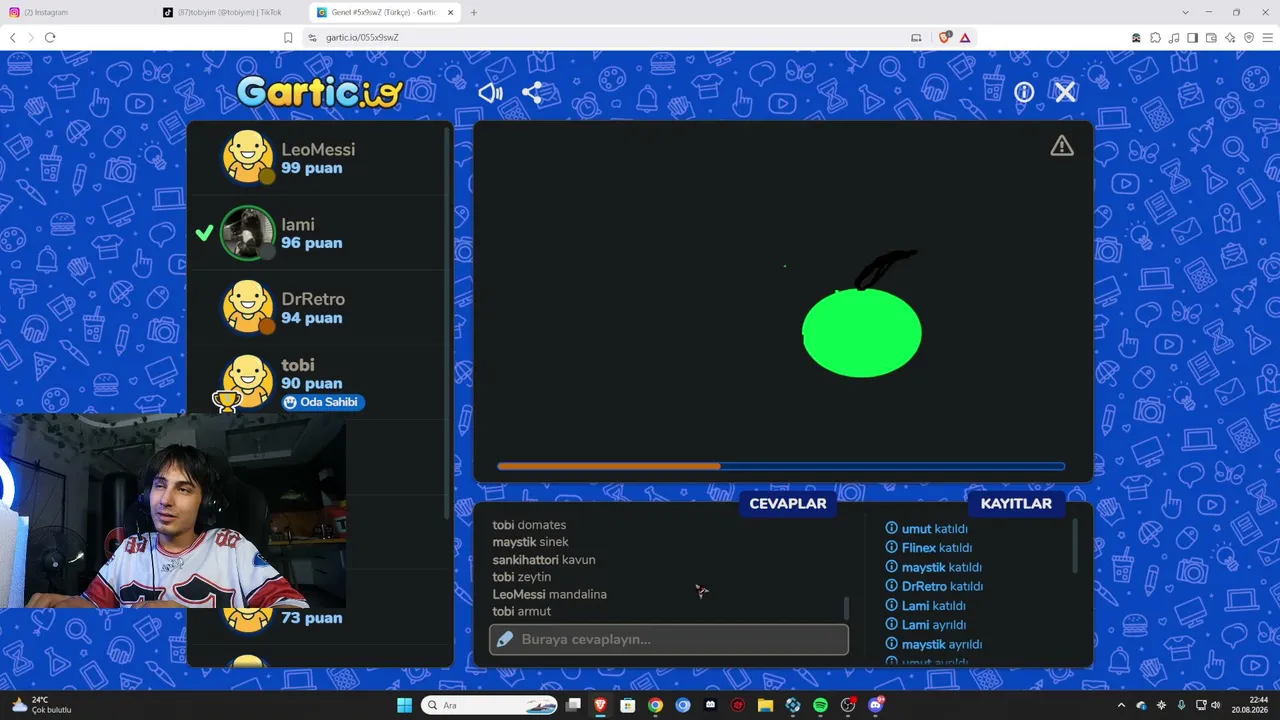Screen dimensions: 1280x720
Task: Open a new browser tab
Action: [x=474, y=12]
